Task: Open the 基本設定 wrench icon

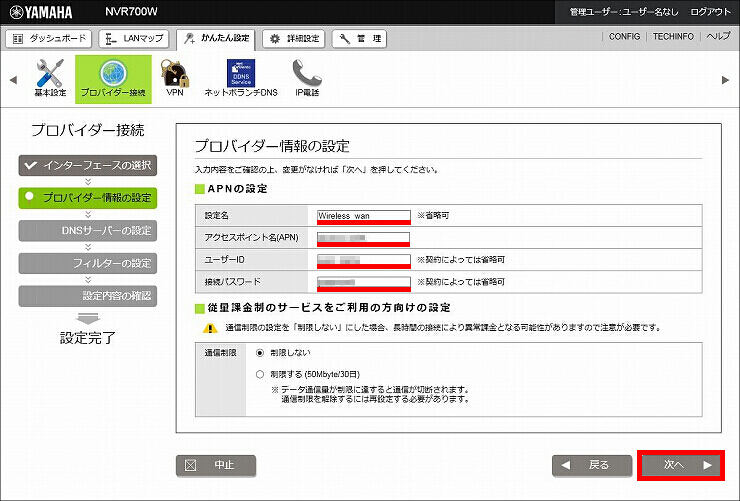Action: (50, 78)
